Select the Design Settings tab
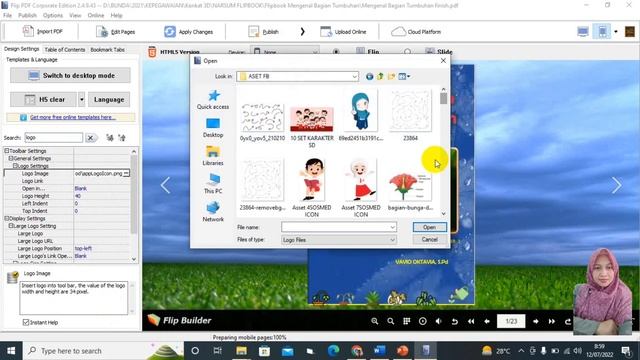Viewport: 640px width, 360px height. 21,49
